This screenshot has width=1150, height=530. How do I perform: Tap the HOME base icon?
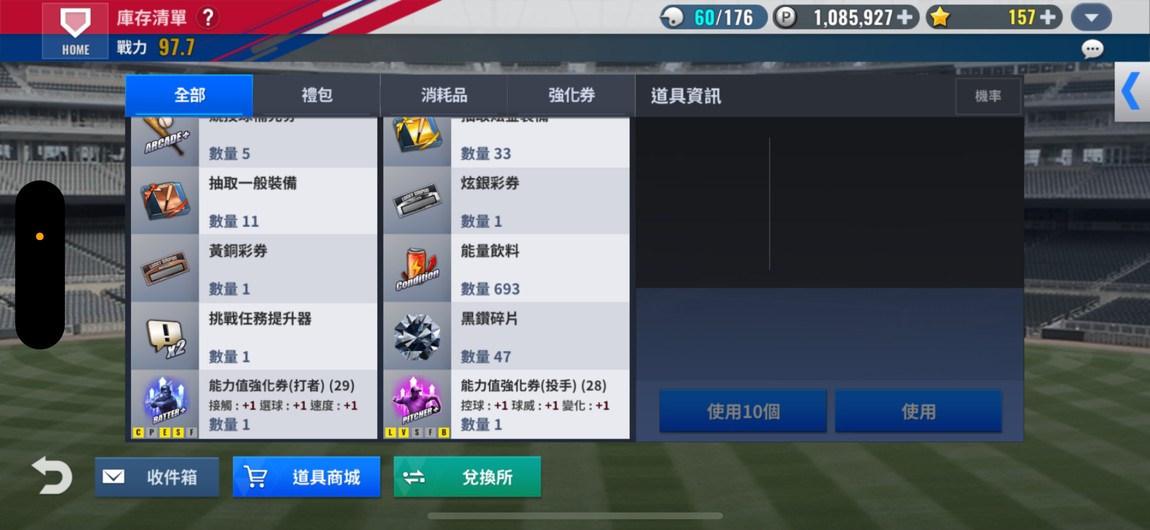coord(76,30)
